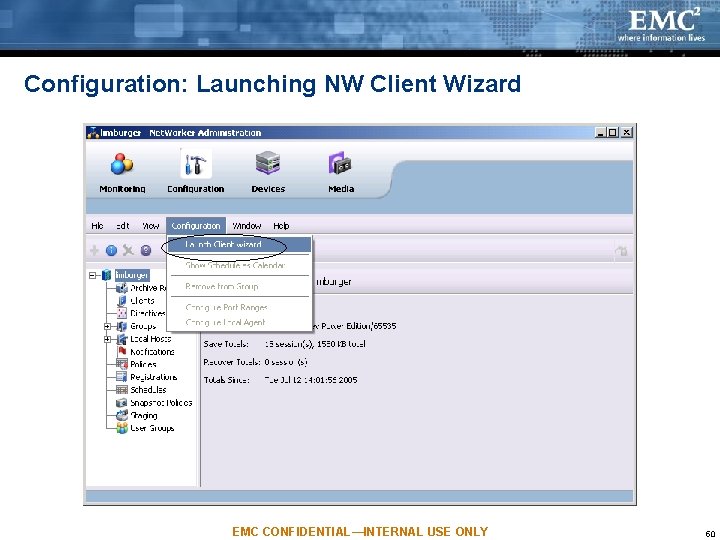The height and width of the screenshot is (540, 720).
Task: Select Registrations in the tree
Action: [x=153, y=377]
